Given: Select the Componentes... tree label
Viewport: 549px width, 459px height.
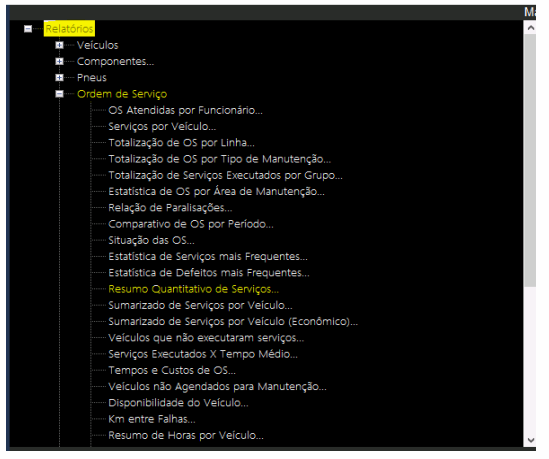Looking at the screenshot, I should (116, 62).
